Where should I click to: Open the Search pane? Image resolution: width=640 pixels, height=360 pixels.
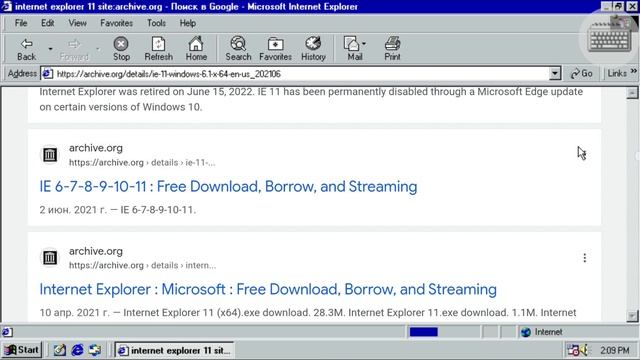tap(238, 49)
